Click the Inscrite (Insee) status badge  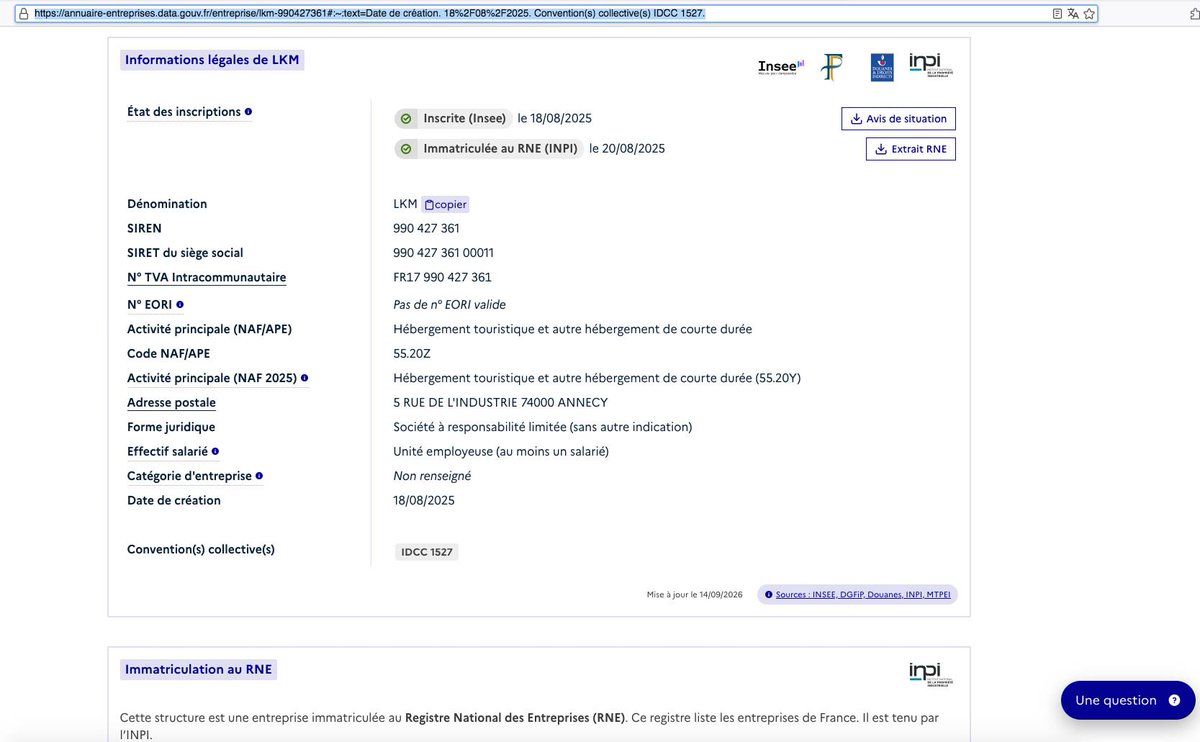(453, 119)
